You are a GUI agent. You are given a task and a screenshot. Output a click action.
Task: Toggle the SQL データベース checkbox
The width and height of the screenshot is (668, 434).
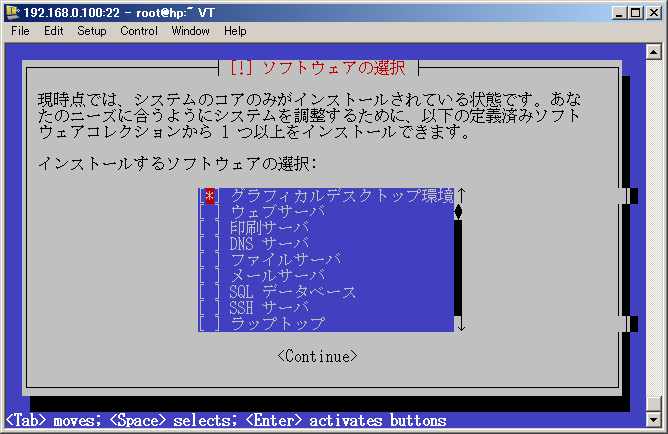coord(210,292)
